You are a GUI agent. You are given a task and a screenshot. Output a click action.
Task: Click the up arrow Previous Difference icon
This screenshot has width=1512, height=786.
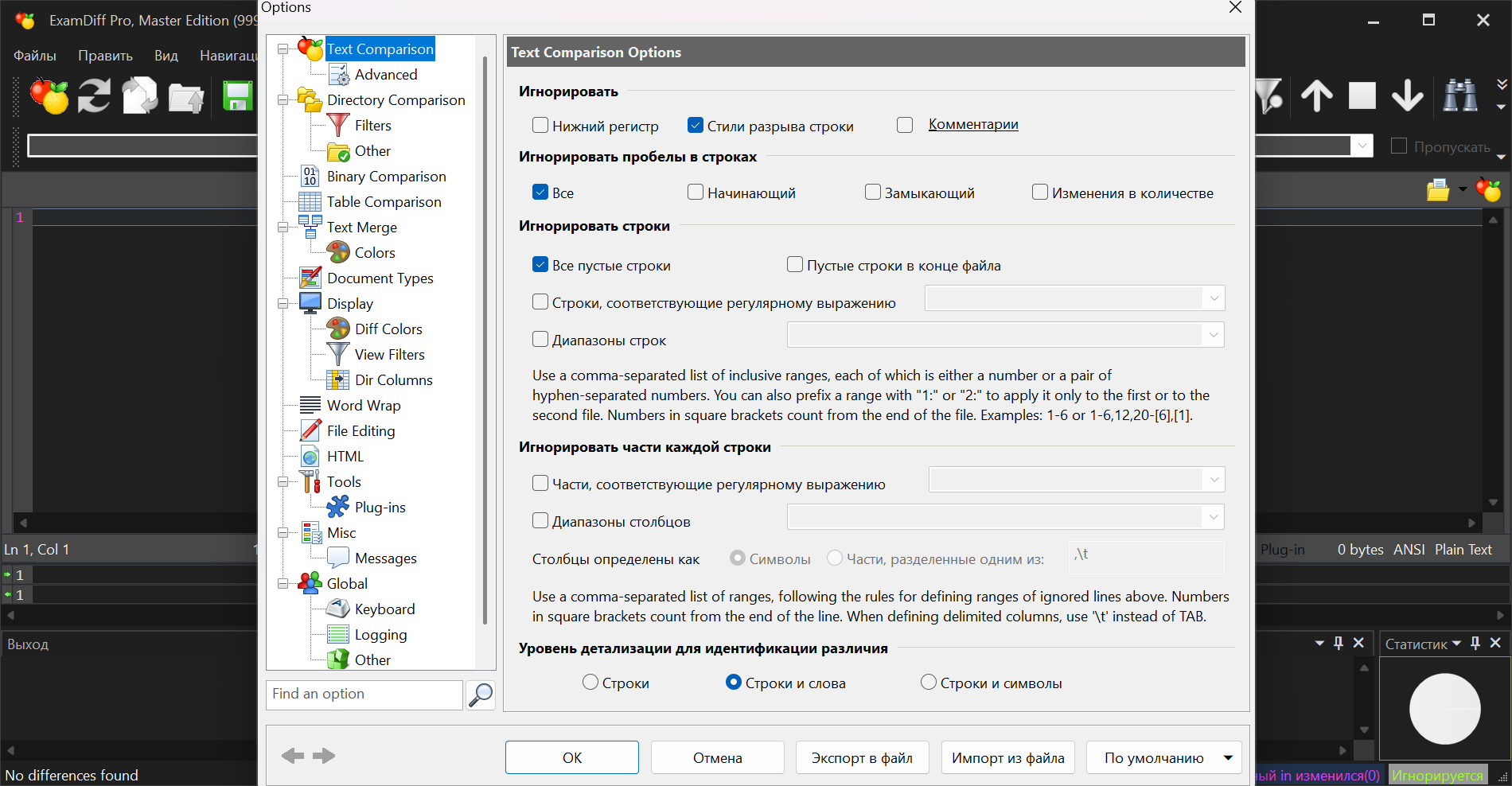tap(1317, 95)
